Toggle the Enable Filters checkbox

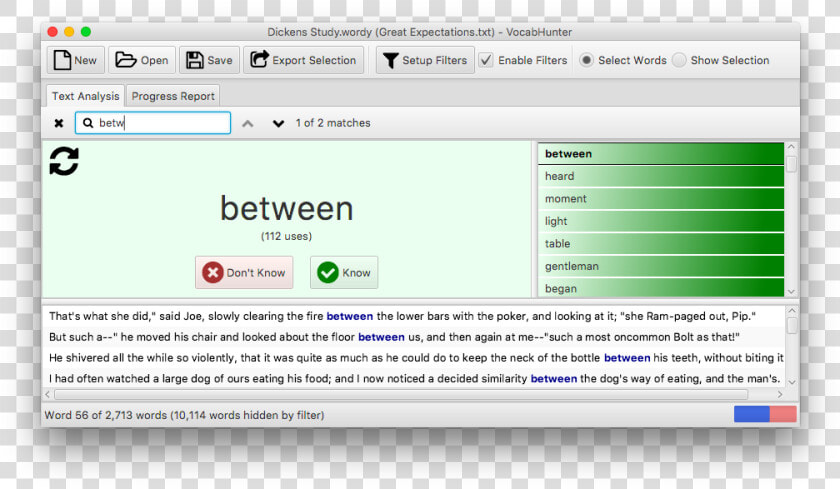tap(486, 60)
